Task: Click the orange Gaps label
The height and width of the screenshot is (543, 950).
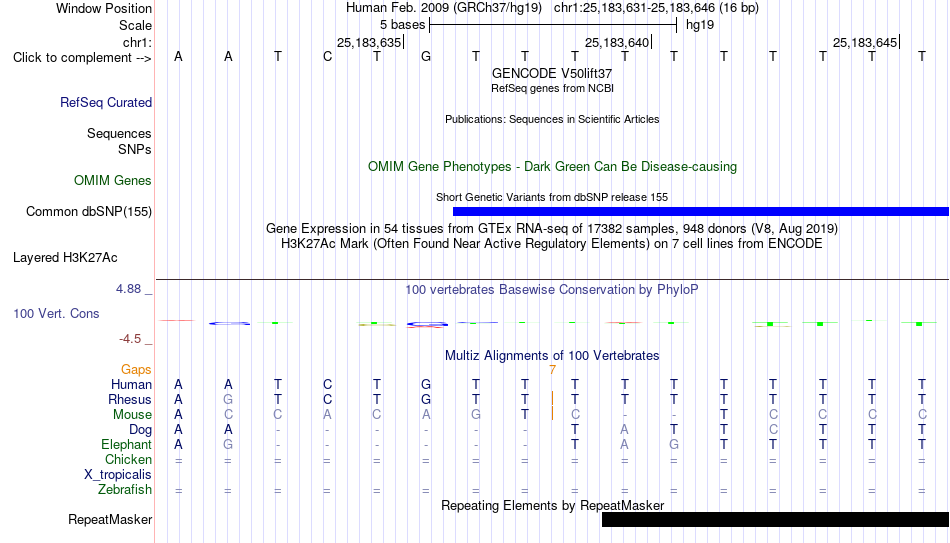Action: (x=136, y=370)
